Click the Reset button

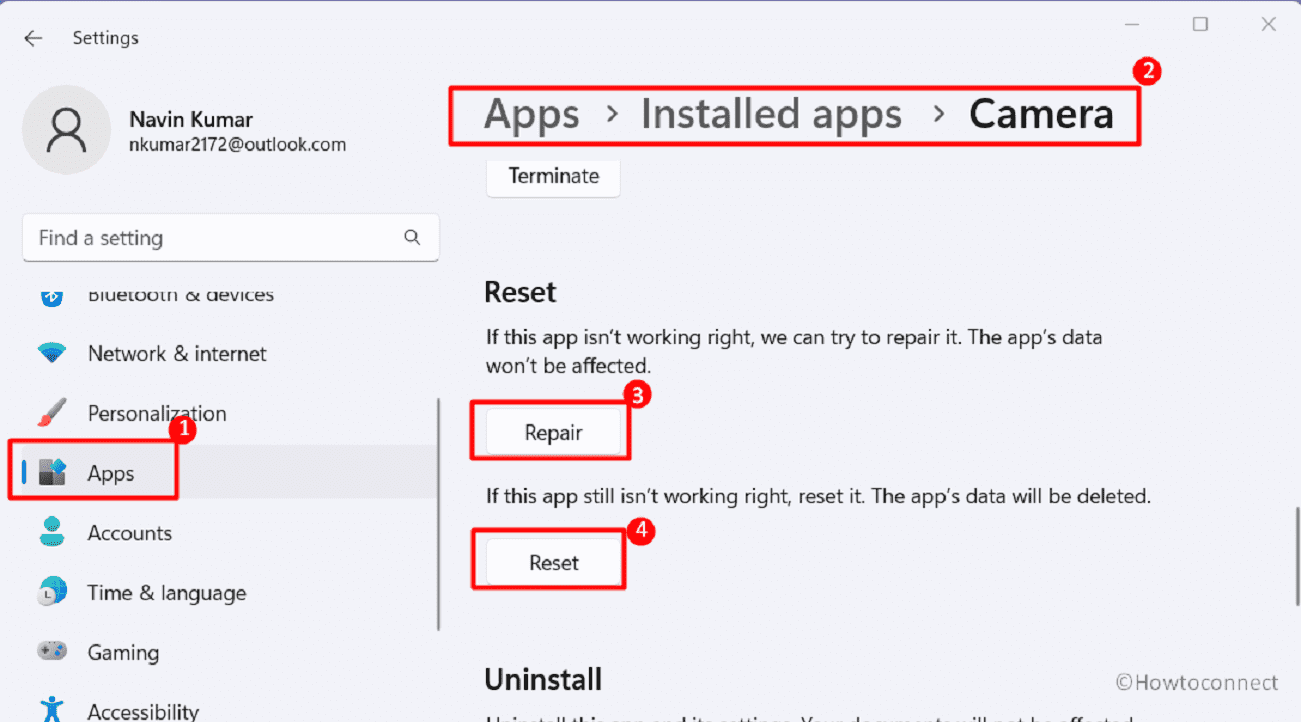coord(554,562)
